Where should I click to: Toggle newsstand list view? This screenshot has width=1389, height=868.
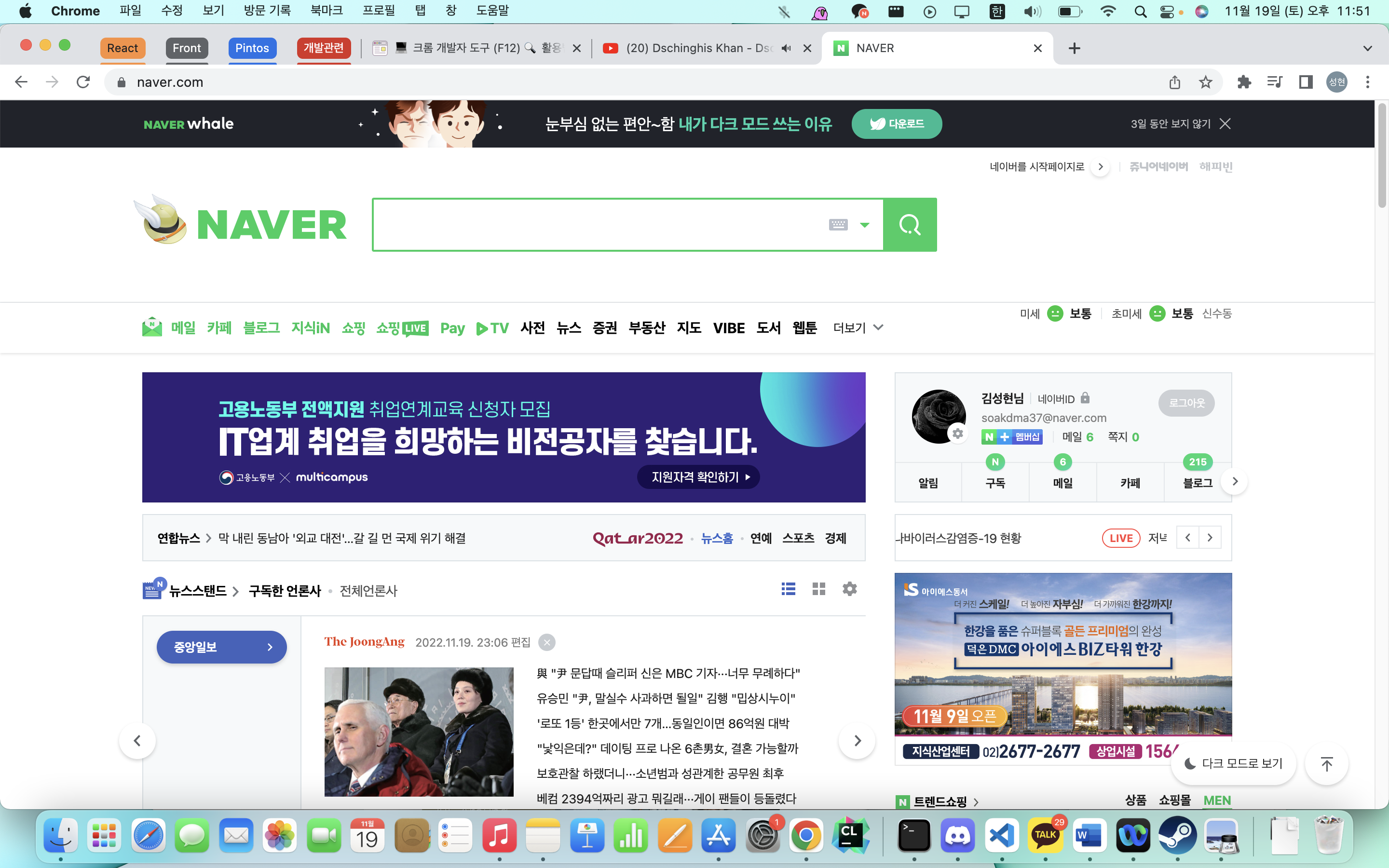pyautogui.click(x=788, y=589)
